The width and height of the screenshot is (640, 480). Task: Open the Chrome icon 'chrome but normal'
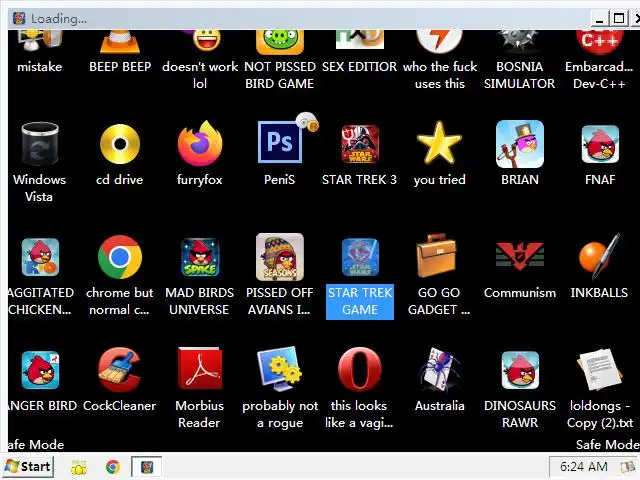[x=120, y=257]
